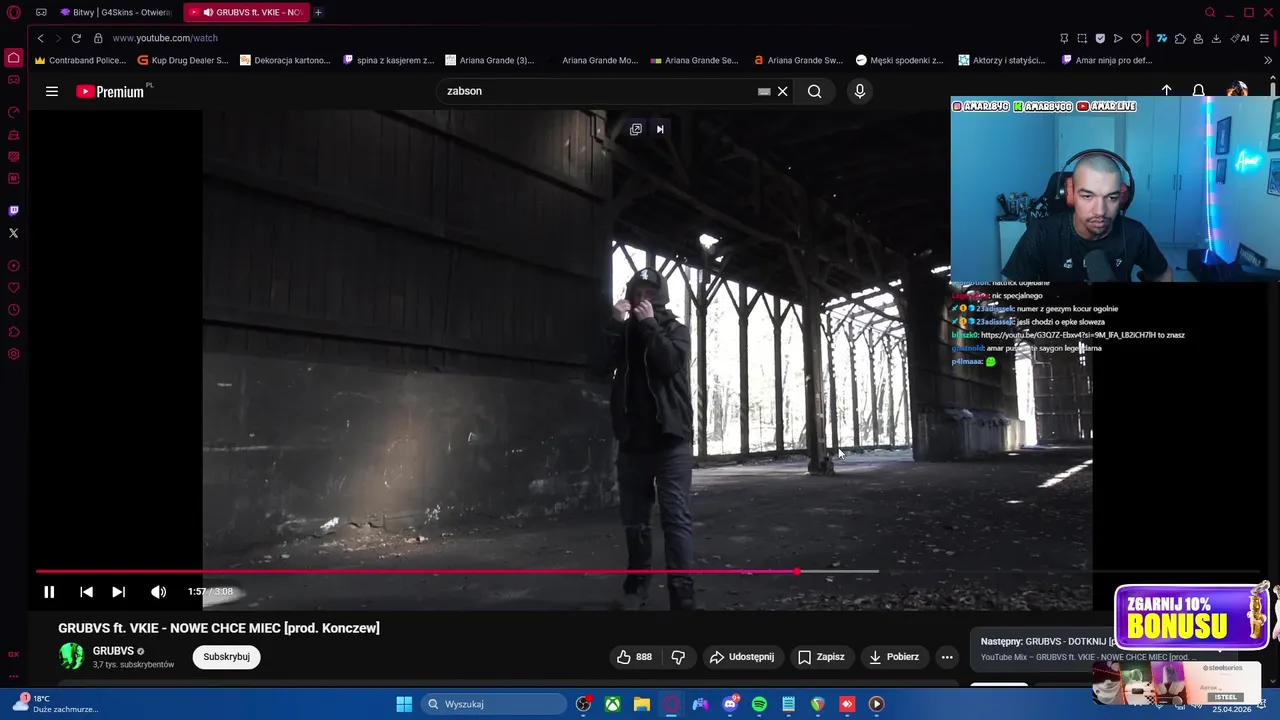The height and width of the screenshot is (720, 1280).
Task: Open the YouTube guide hamburger menu
Action: [51, 91]
